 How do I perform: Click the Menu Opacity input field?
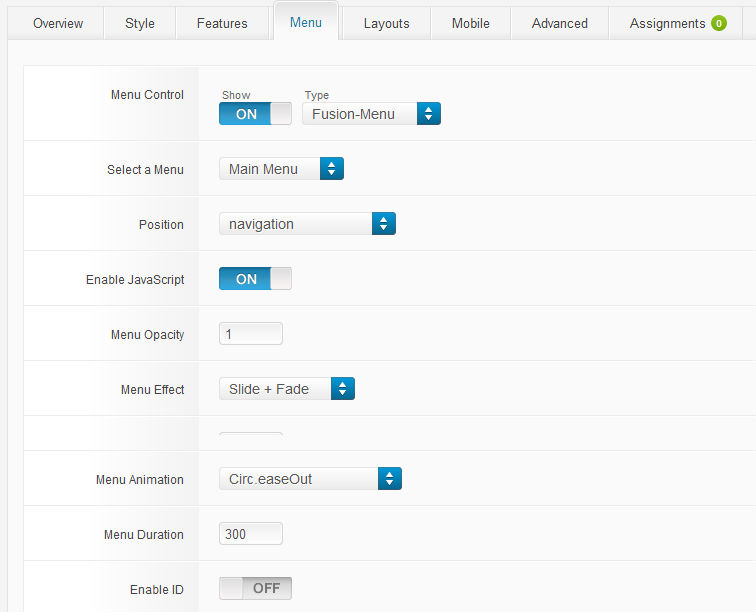(x=251, y=334)
